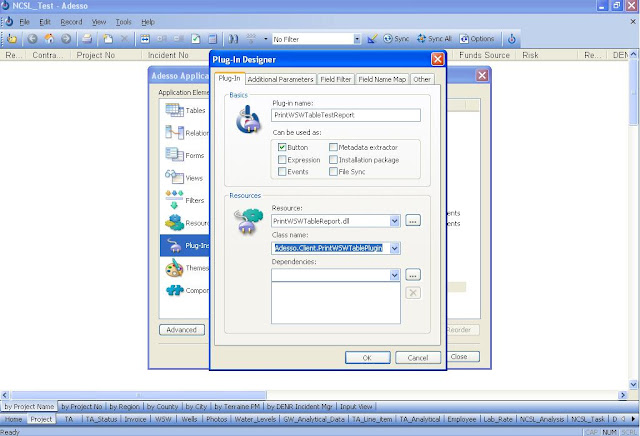Switch to the Other tab
The image size is (640, 436).
(x=422, y=79)
